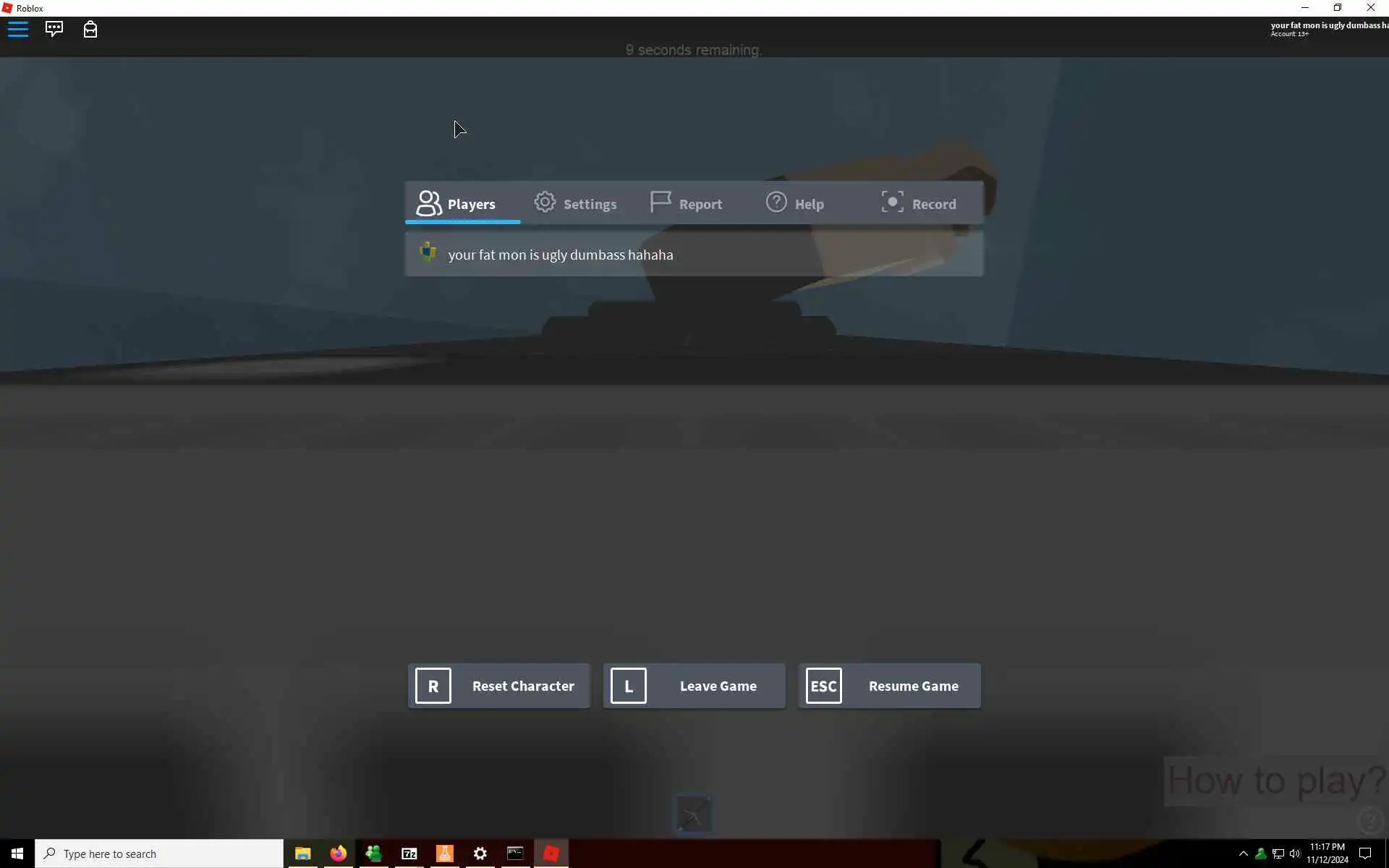The image size is (1389, 868).
Task: Open the Report tab
Action: pyautogui.click(x=686, y=204)
